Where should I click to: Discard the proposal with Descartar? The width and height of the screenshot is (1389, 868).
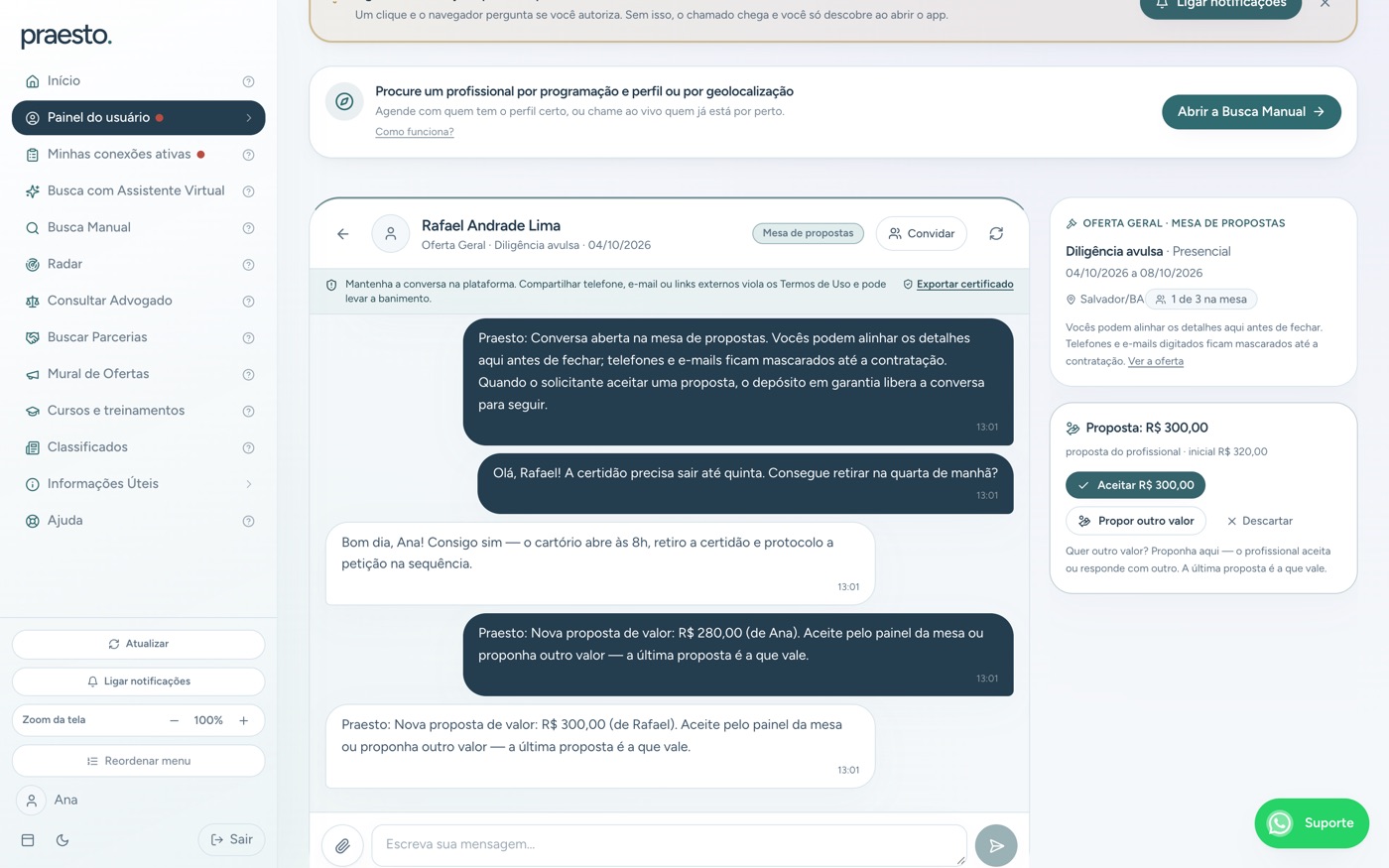pos(1259,521)
